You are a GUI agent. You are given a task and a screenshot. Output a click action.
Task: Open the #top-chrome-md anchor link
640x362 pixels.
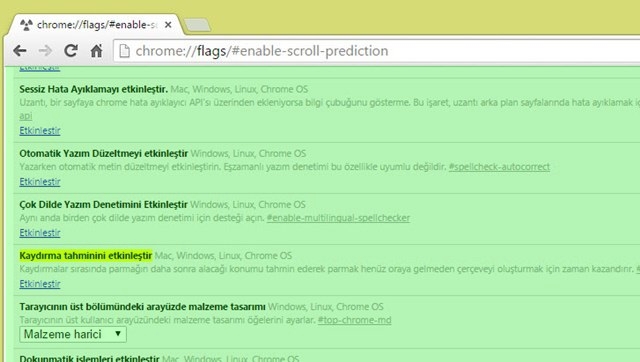click(x=354, y=320)
